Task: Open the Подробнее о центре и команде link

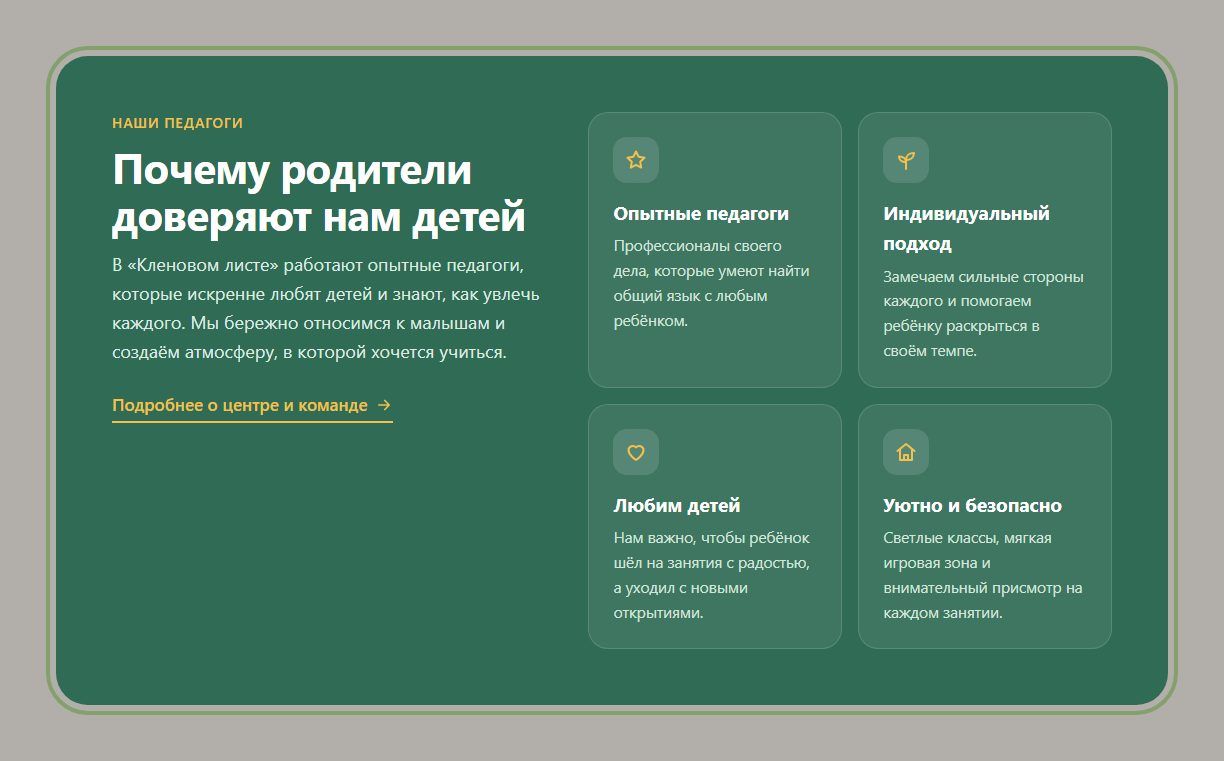Action: pos(252,406)
